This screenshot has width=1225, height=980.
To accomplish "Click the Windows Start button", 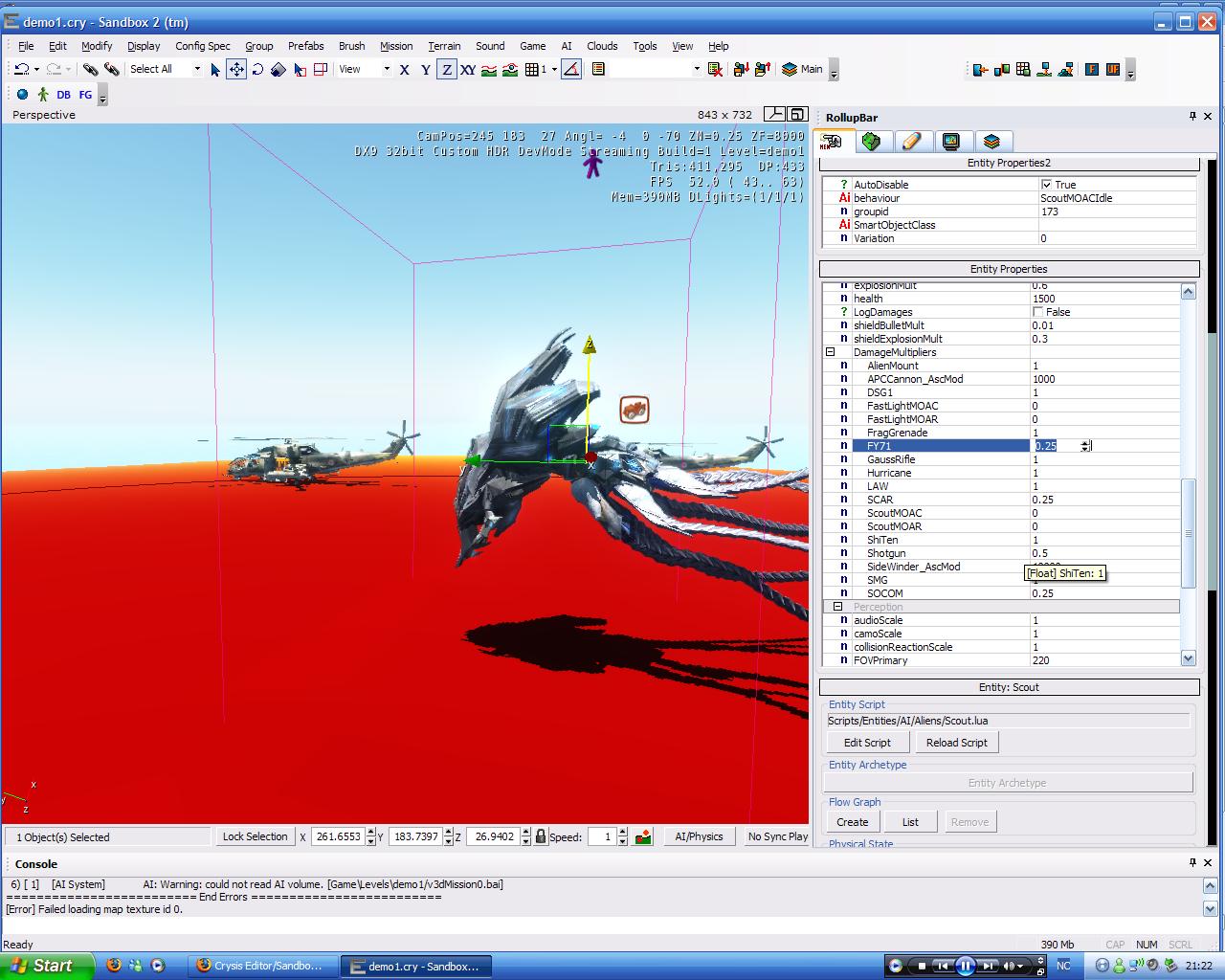I will pos(47,966).
